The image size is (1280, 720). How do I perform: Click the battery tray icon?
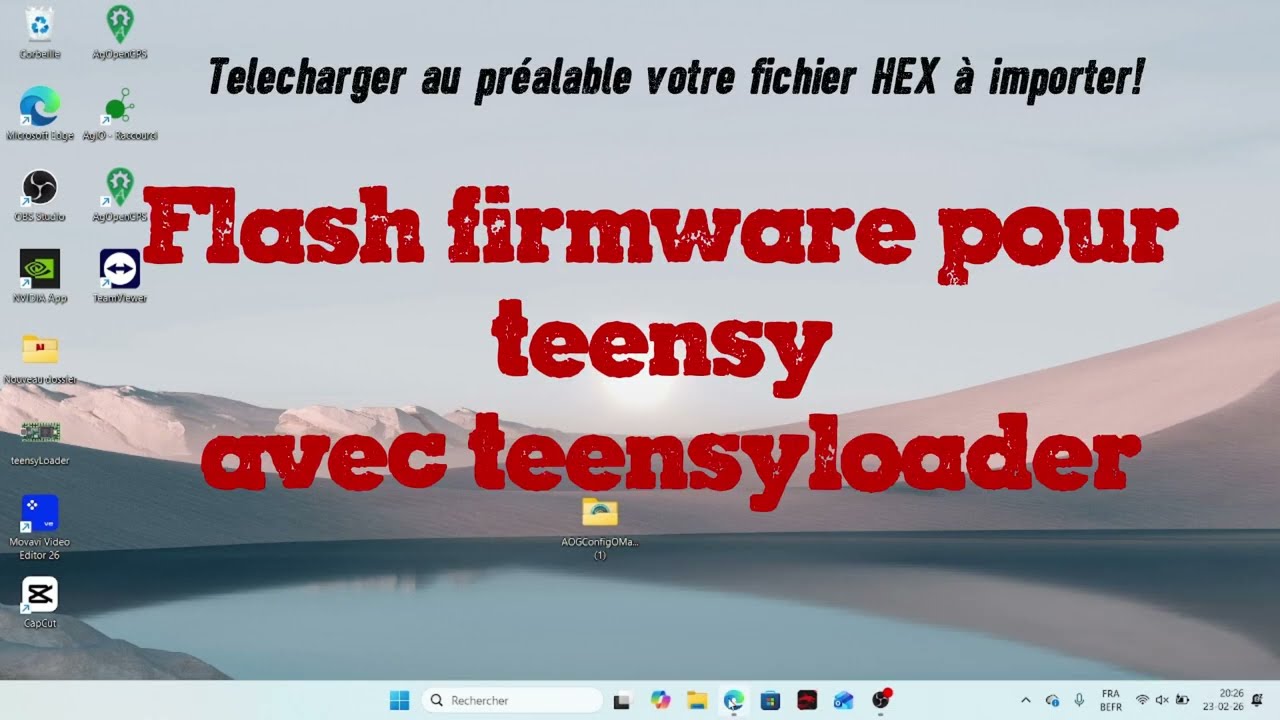[1182, 700]
